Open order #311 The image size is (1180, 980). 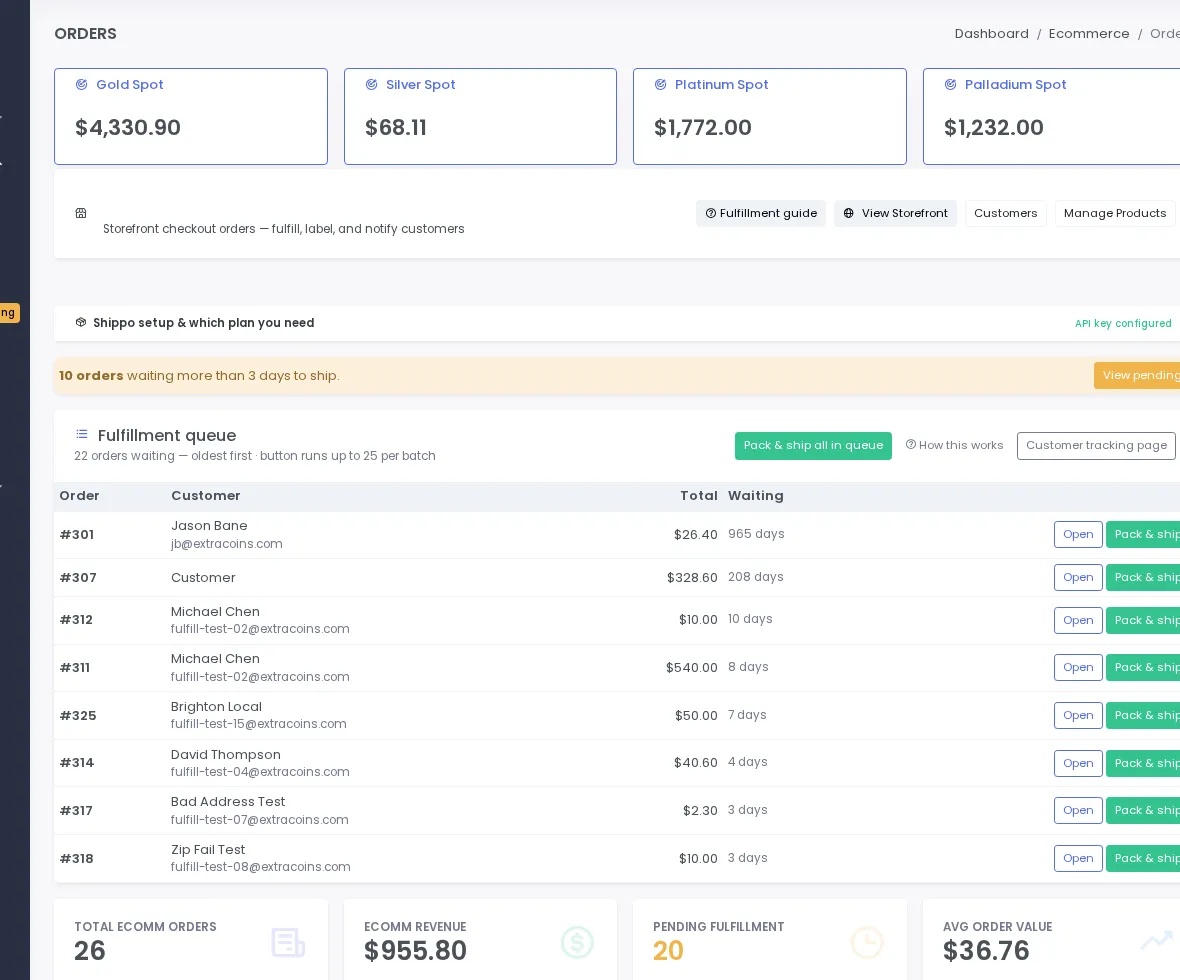pos(1078,668)
